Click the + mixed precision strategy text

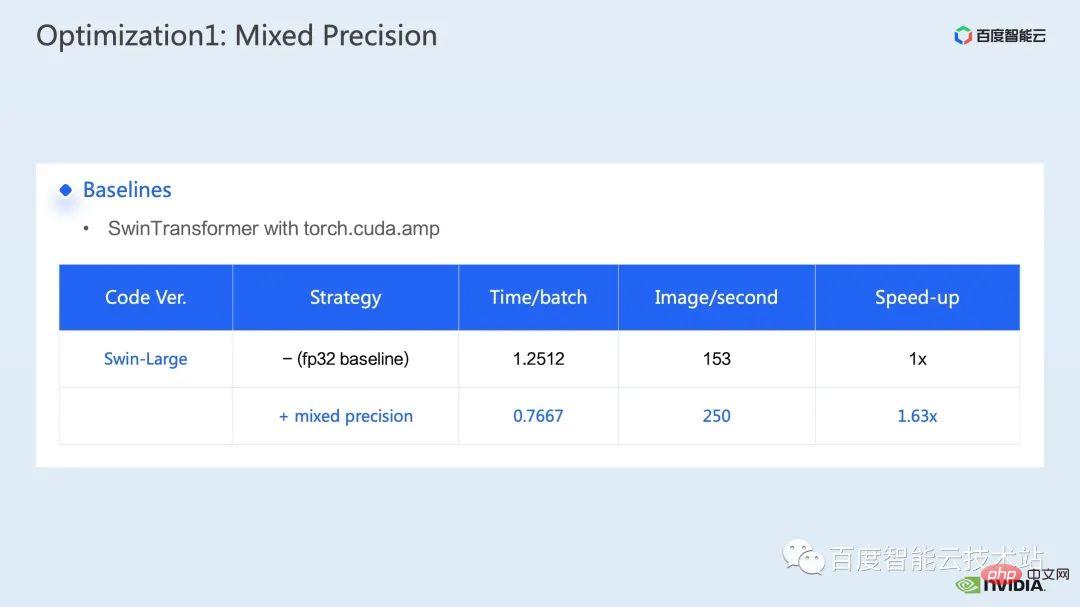[346, 416]
